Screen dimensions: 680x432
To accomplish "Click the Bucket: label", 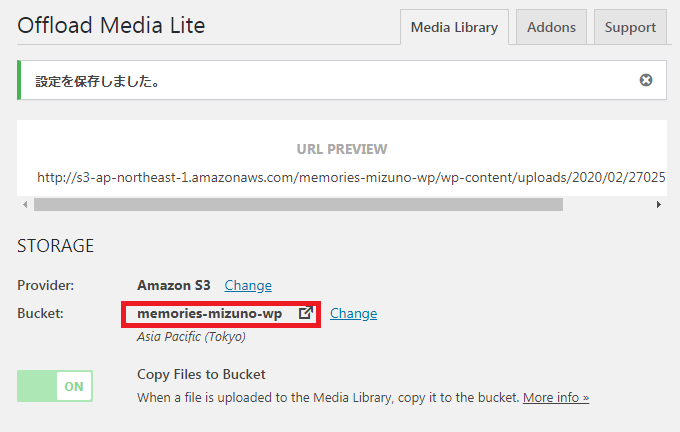I will pyautogui.click(x=40, y=313).
